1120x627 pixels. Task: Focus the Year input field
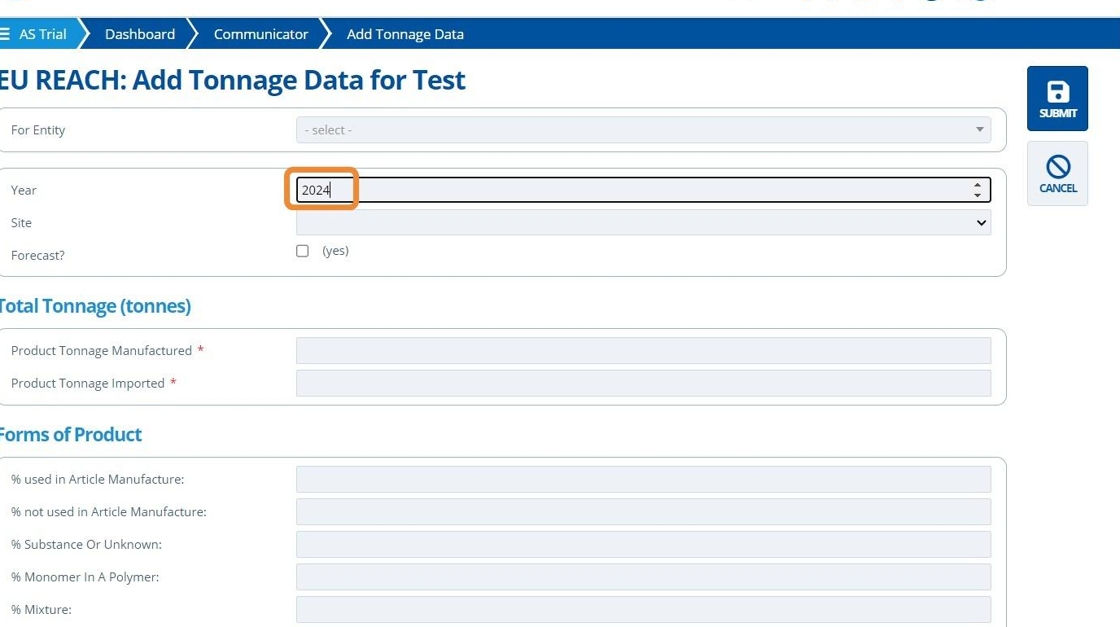[x=630, y=190]
